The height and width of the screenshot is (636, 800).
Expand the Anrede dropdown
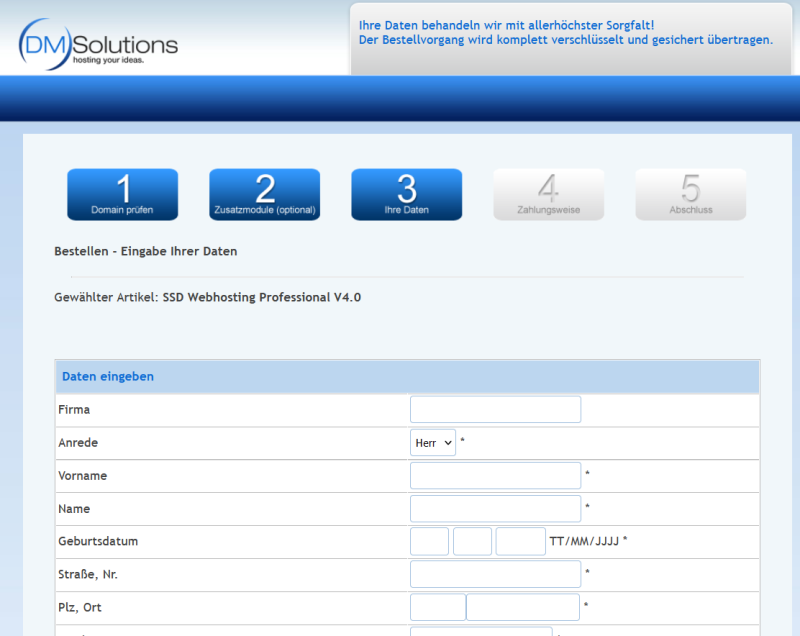click(x=432, y=442)
